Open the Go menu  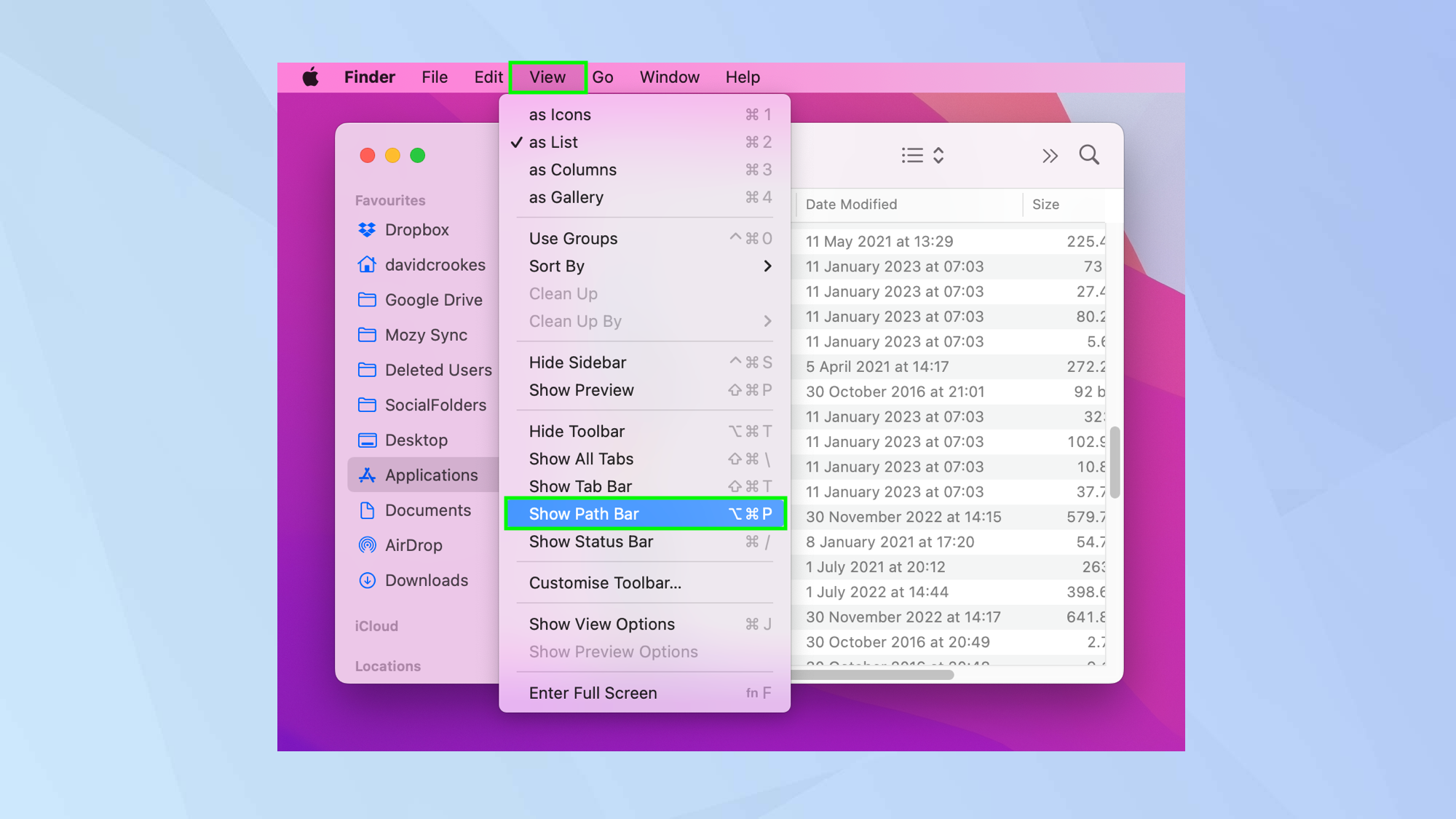(x=603, y=76)
